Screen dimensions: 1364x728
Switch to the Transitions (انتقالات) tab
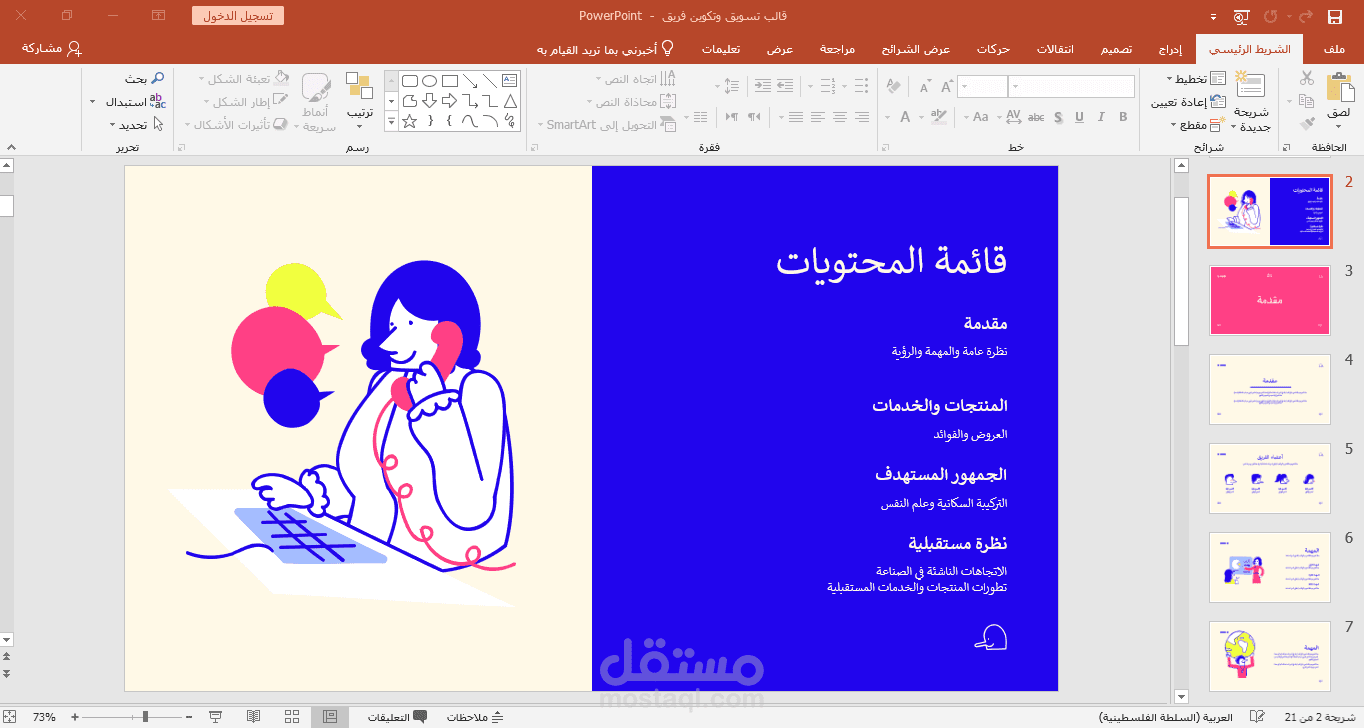tap(1055, 49)
